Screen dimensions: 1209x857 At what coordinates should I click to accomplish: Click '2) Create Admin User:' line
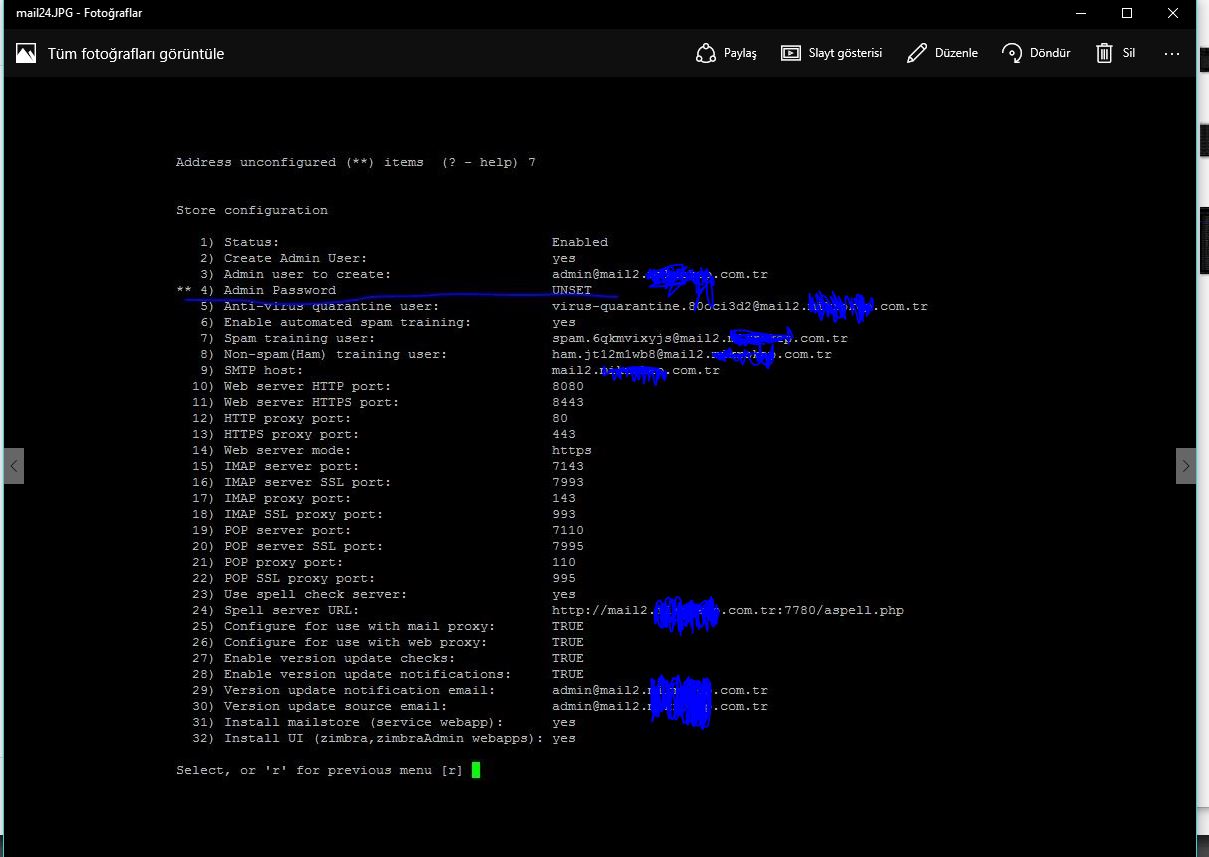pyautogui.click(x=284, y=258)
